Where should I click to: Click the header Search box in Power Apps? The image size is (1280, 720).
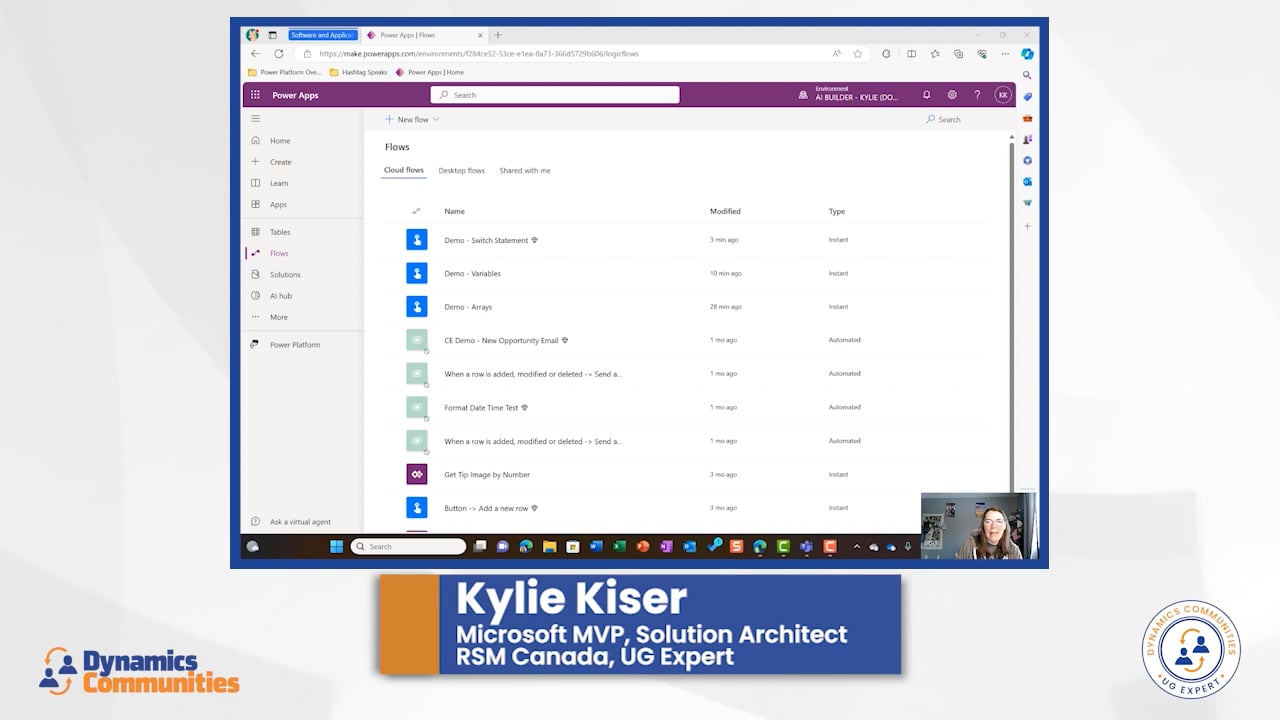coord(555,95)
